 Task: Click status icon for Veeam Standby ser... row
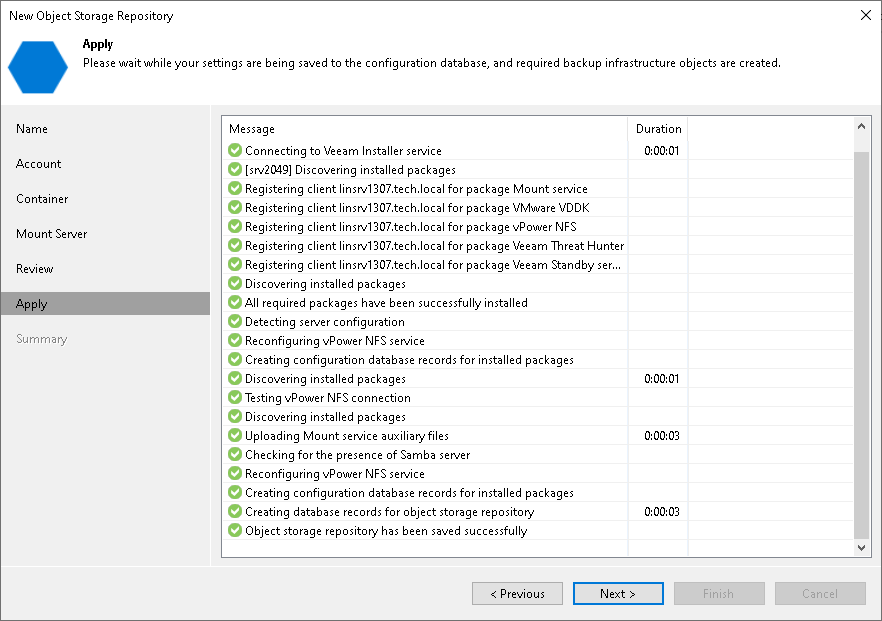[235, 264]
